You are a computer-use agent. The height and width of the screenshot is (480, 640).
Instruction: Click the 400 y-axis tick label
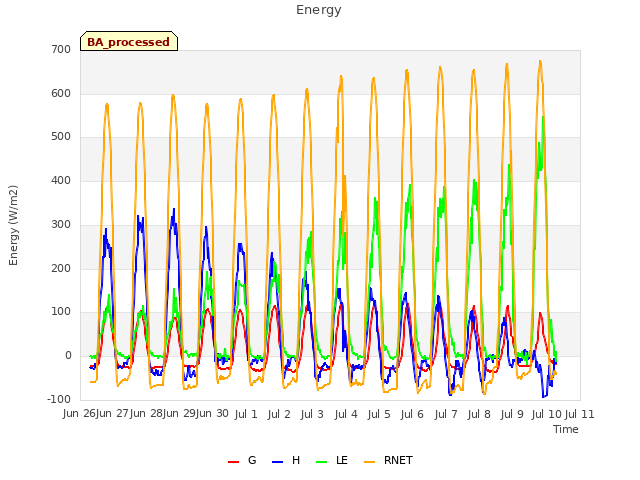[x=61, y=180]
